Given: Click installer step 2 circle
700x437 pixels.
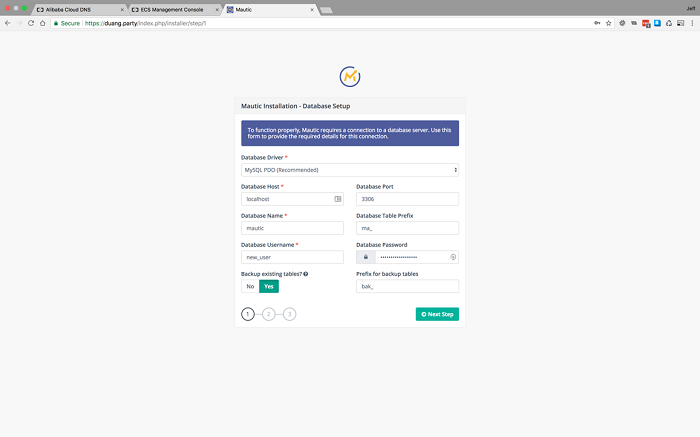Looking at the screenshot, I should point(269,314).
